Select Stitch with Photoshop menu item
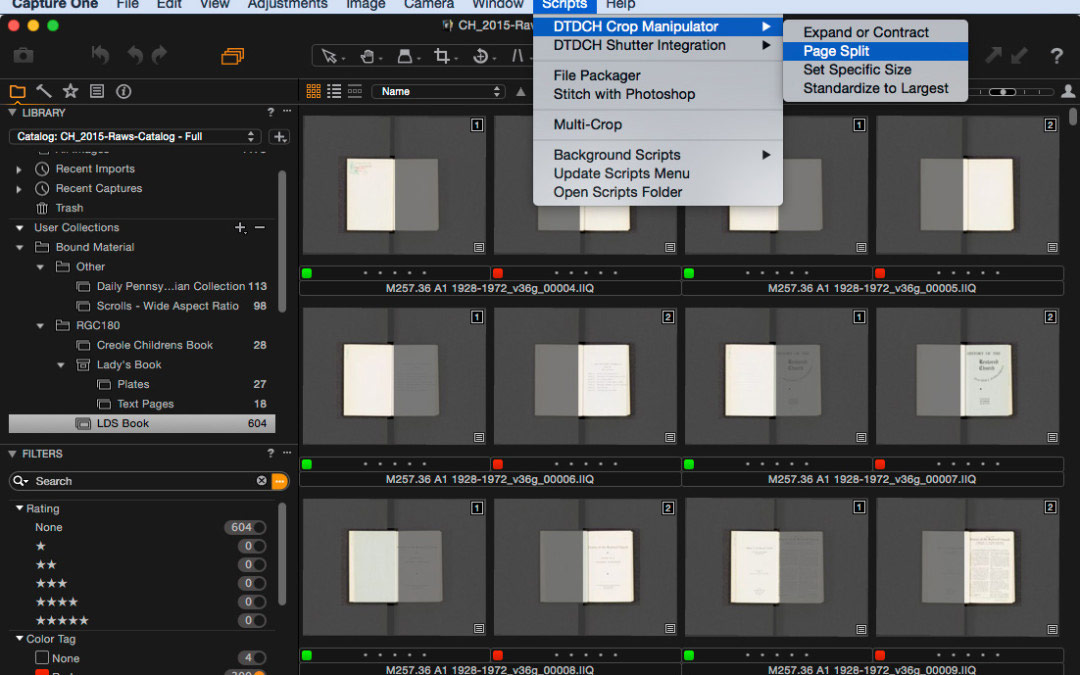The width and height of the screenshot is (1080, 675). [624, 94]
